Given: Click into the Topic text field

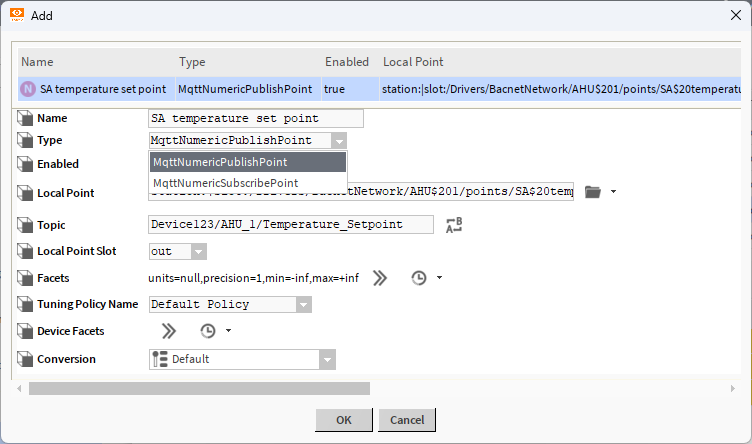Looking at the screenshot, I should point(290,225).
